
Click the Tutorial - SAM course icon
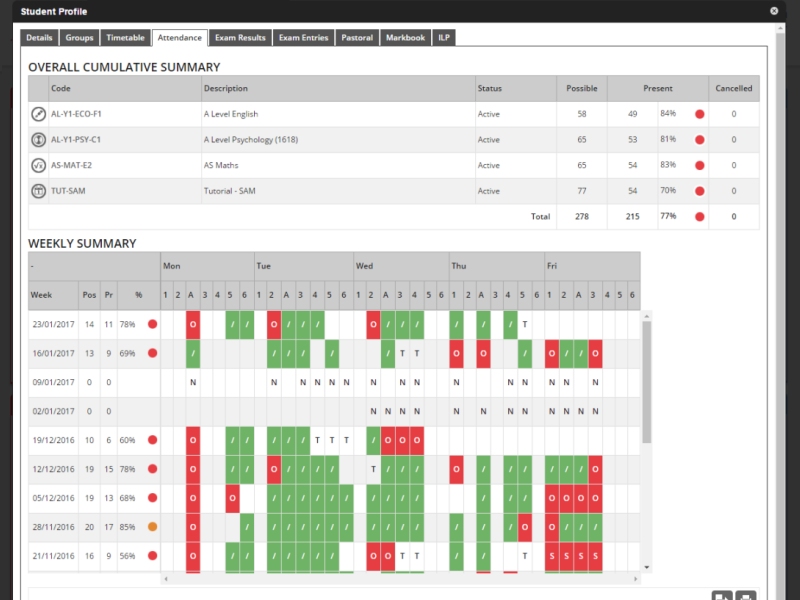pos(39,192)
